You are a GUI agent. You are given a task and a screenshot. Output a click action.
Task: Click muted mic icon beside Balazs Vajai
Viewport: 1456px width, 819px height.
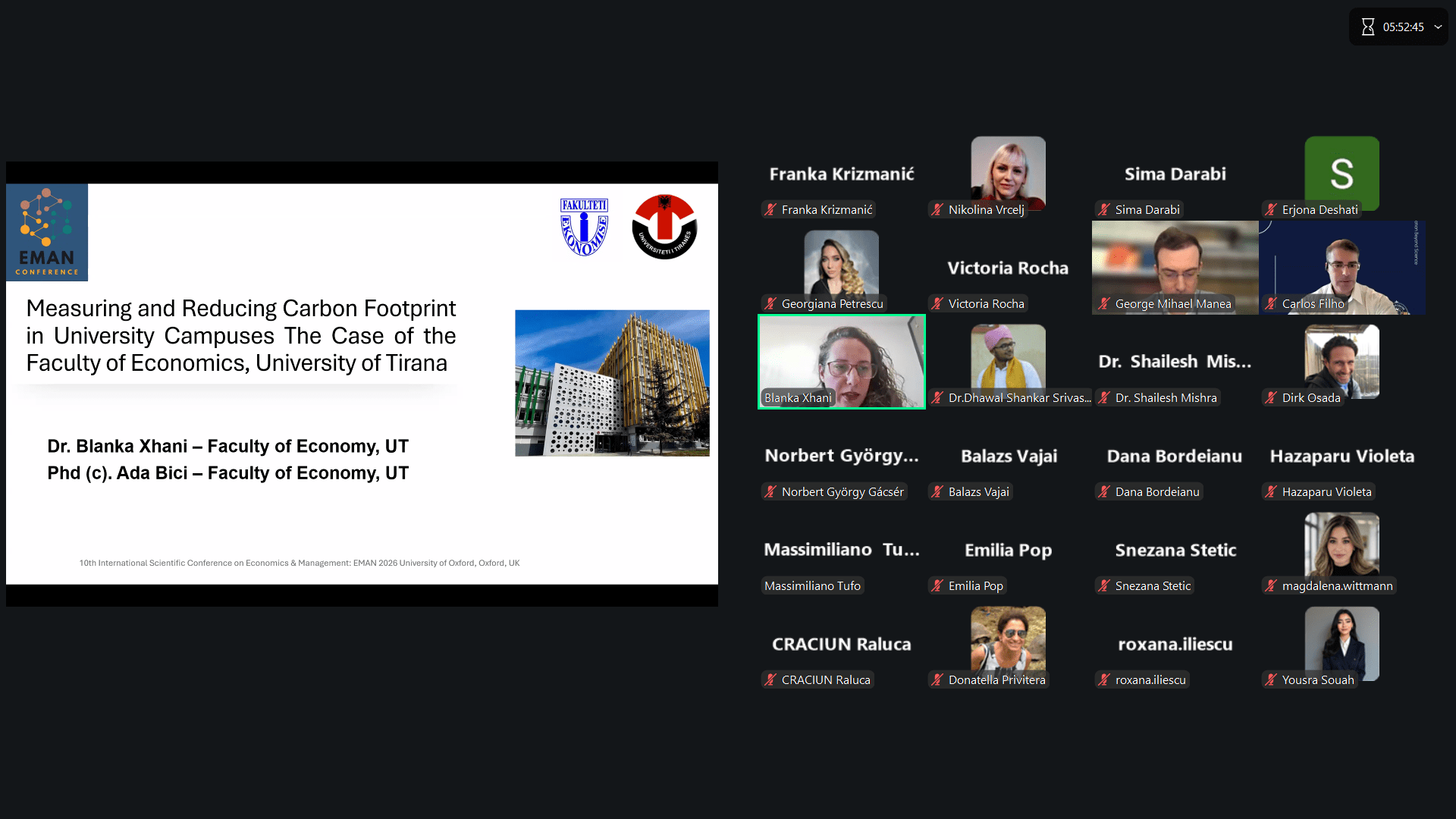(x=937, y=492)
